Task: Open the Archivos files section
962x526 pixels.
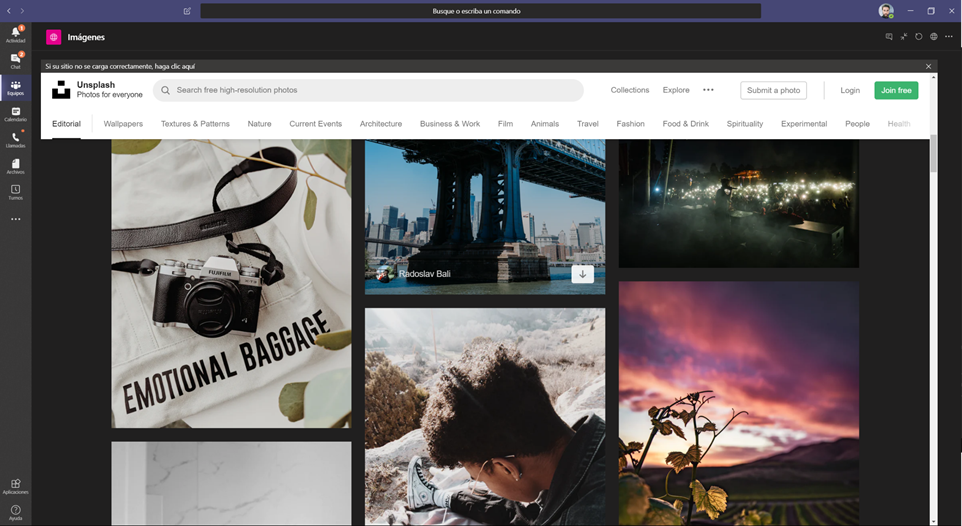Action: [x=15, y=165]
